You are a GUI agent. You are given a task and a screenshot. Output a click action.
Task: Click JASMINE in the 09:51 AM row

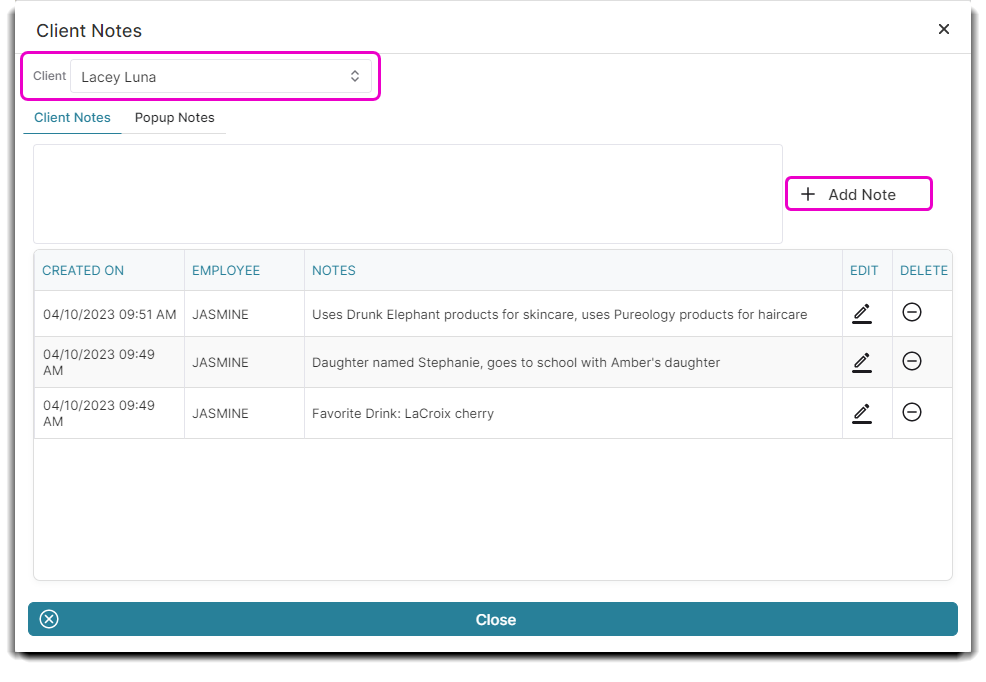pos(220,314)
